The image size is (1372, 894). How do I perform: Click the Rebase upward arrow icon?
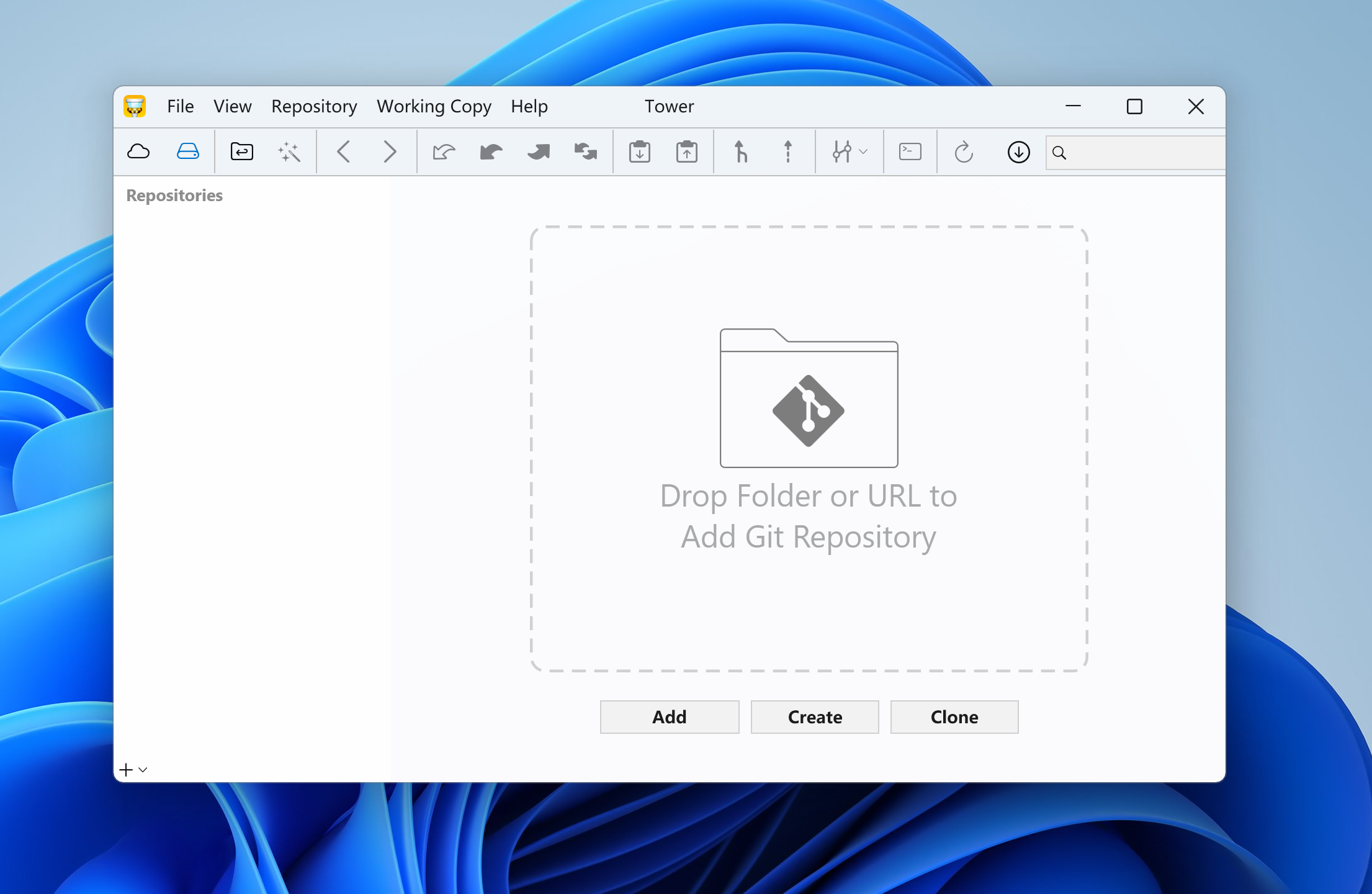[x=787, y=151]
